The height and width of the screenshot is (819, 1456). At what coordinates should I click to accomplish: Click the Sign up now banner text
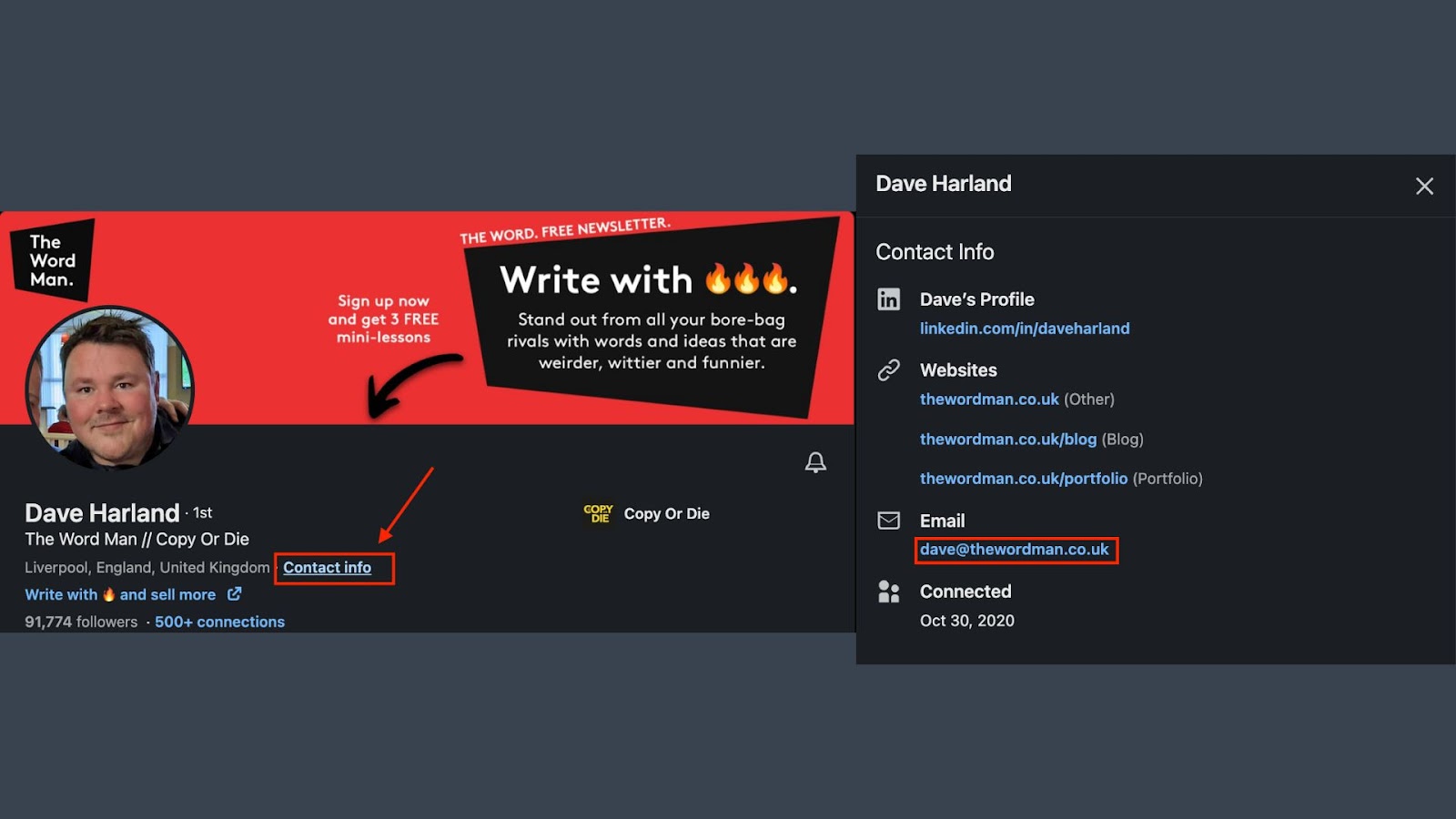(383, 318)
